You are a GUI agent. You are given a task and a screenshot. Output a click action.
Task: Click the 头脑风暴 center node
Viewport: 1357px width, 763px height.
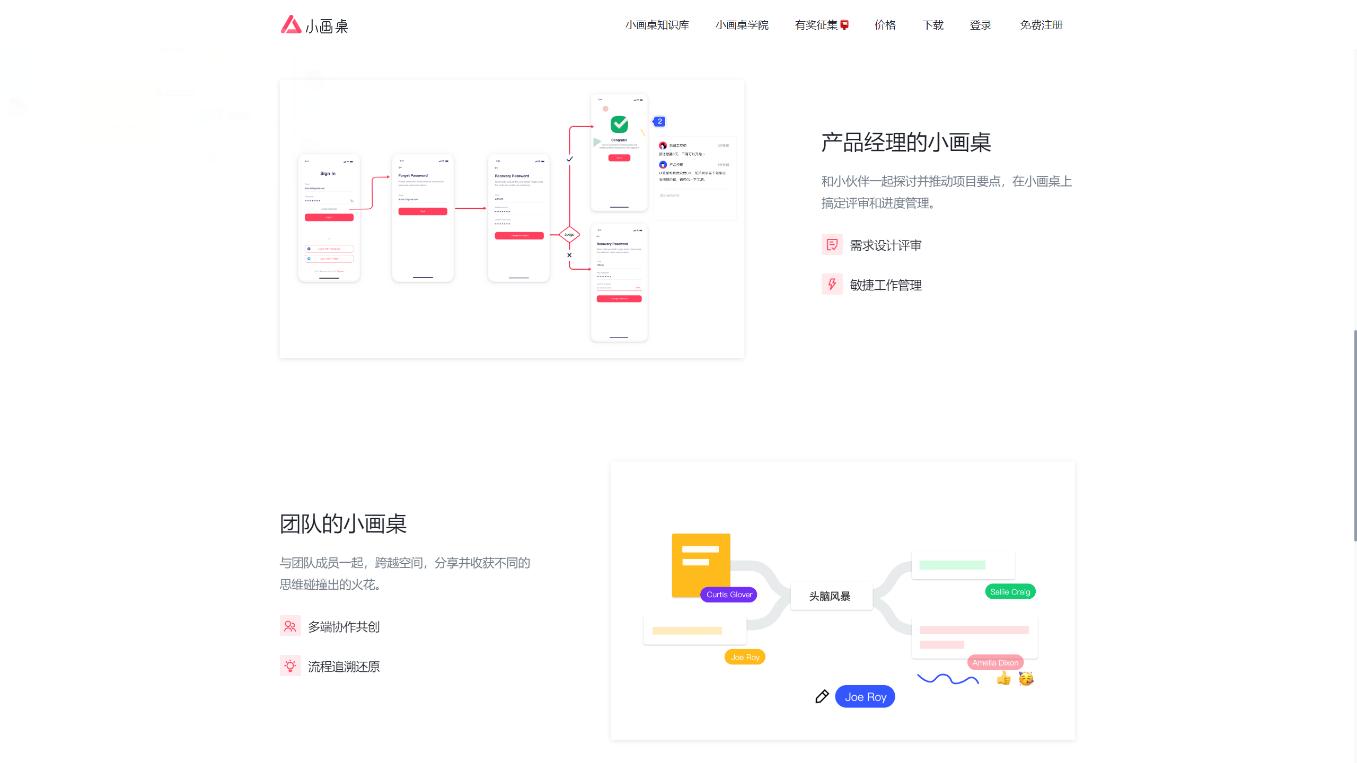coord(830,597)
